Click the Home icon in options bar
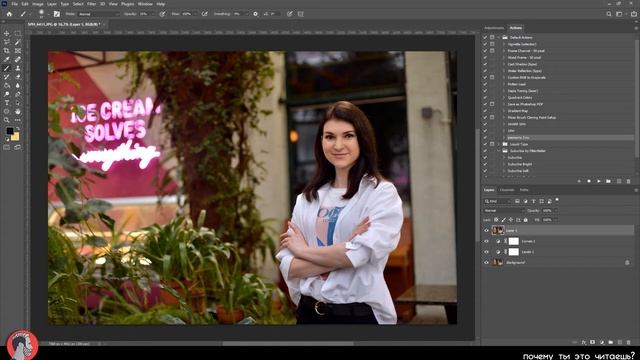640x360 pixels. pyautogui.click(x=9, y=14)
